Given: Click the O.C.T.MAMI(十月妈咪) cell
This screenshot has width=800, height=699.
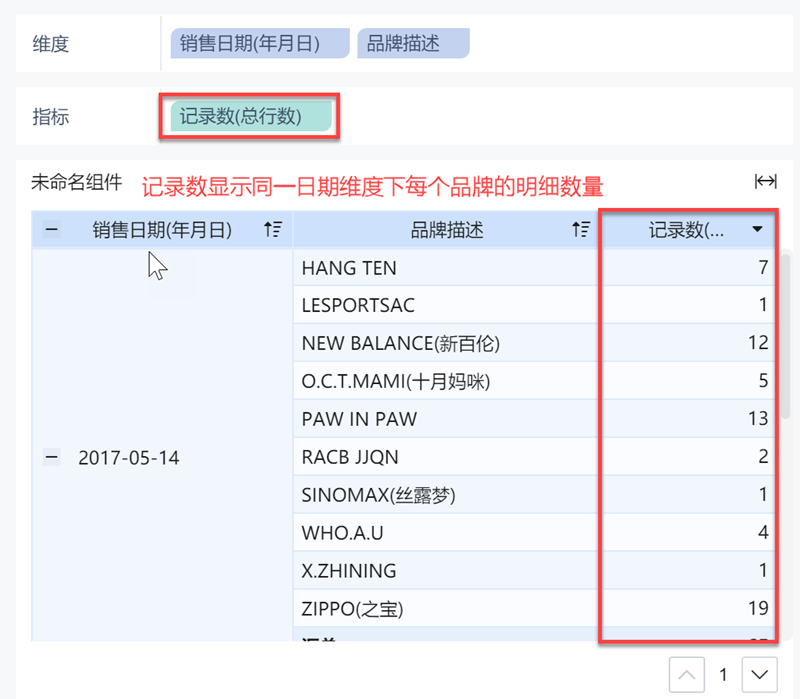Looking at the screenshot, I should [446, 381].
